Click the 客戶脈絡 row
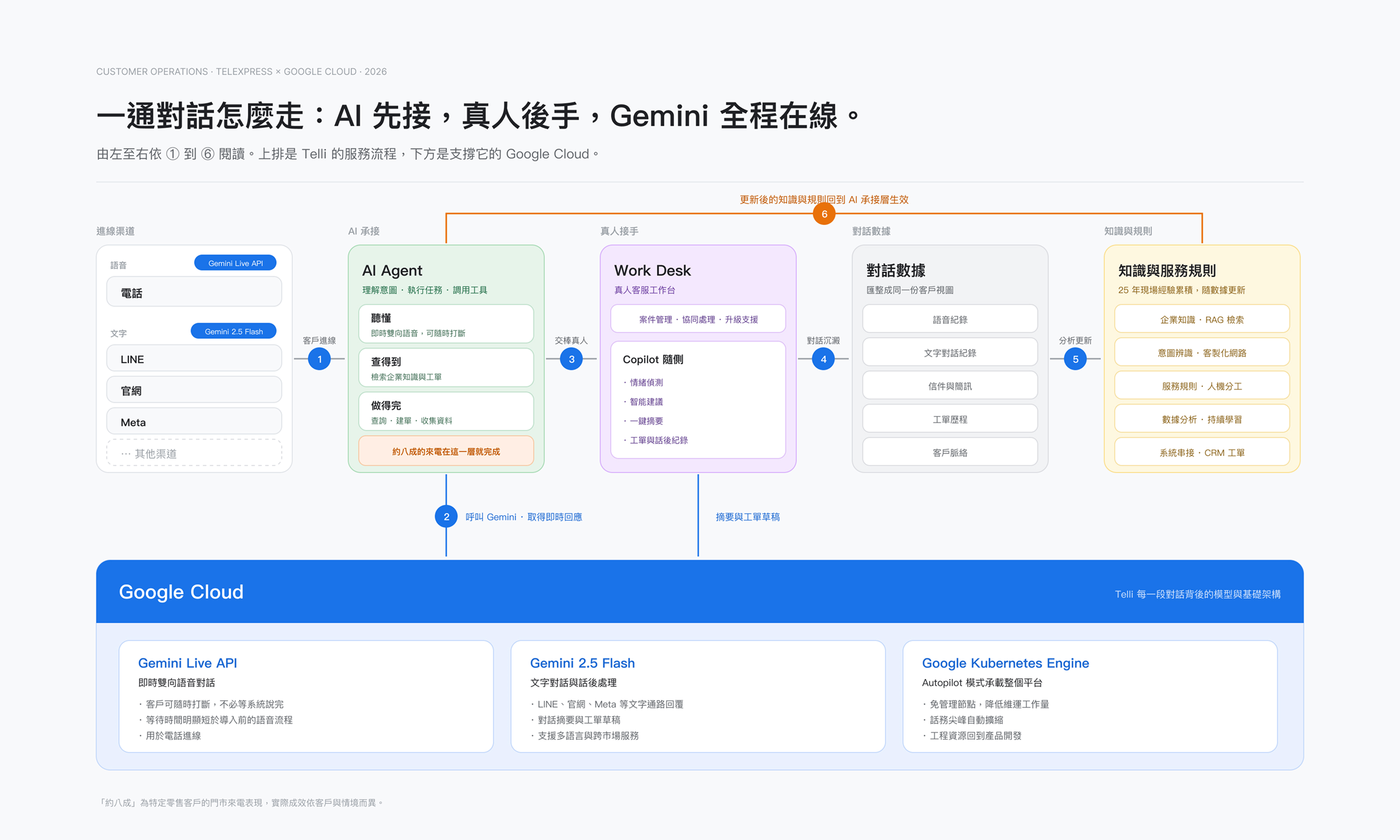Viewport: 1400px width, 840px height. pyautogui.click(x=950, y=452)
